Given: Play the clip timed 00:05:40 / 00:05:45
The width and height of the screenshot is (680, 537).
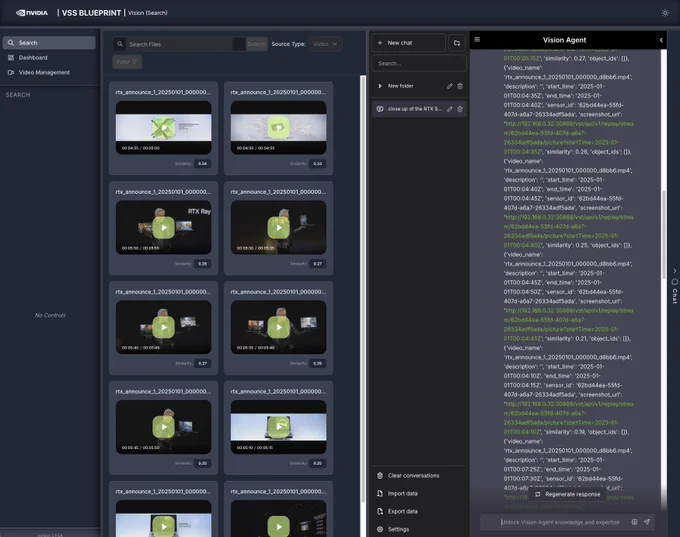Looking at the screenshot, I should 163,327.
